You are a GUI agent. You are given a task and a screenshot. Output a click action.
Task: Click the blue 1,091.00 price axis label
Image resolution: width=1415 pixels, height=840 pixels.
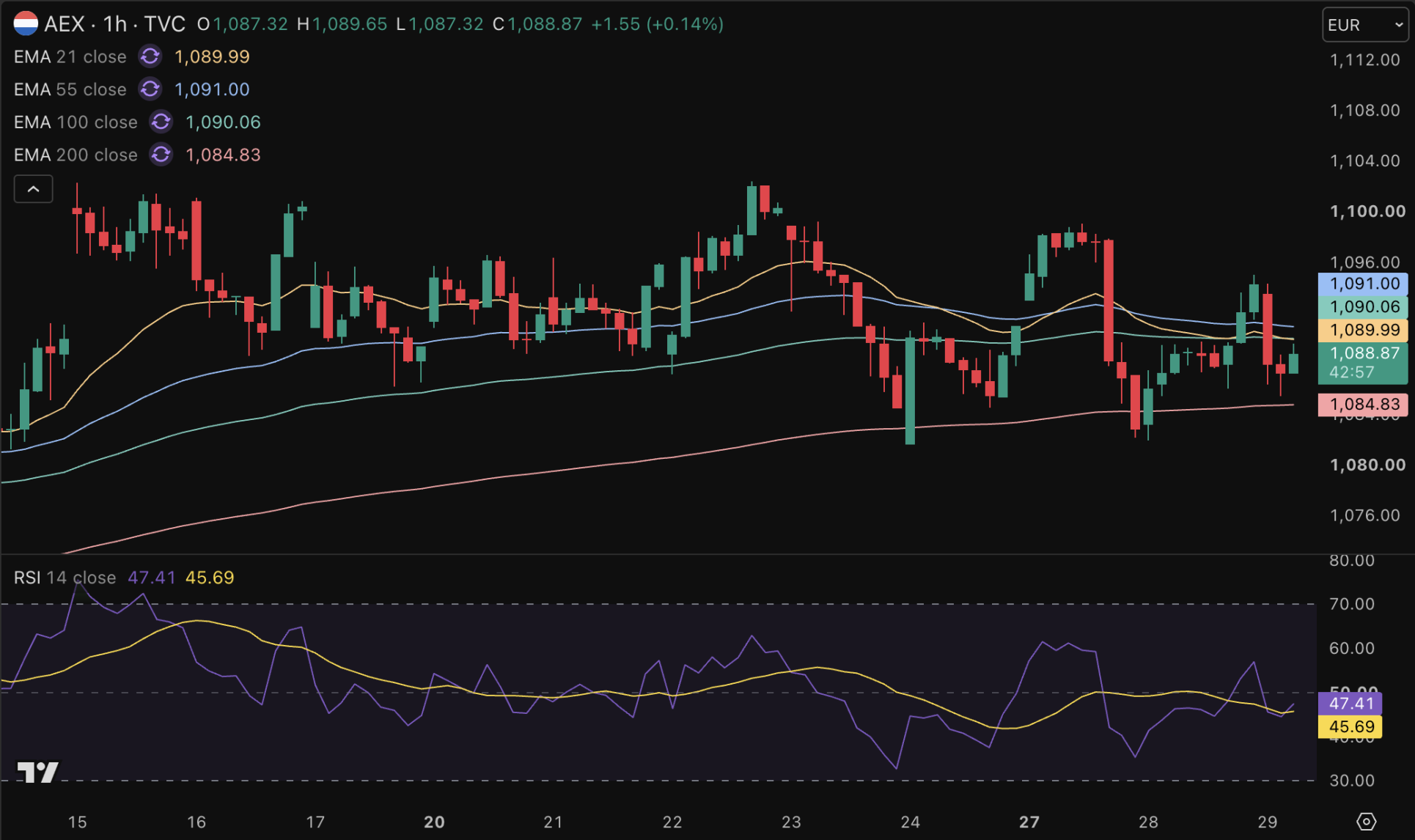click(1363, 284)
